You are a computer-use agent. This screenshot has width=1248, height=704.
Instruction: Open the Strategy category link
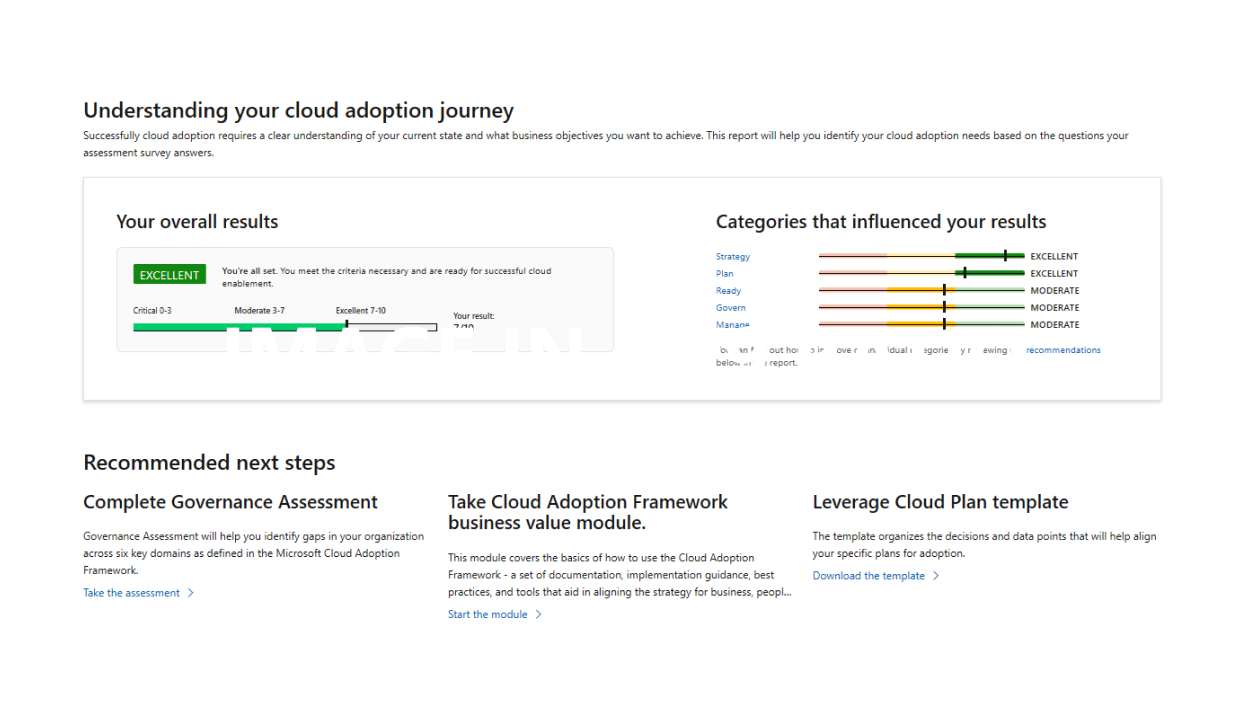[x=732, y=257]
